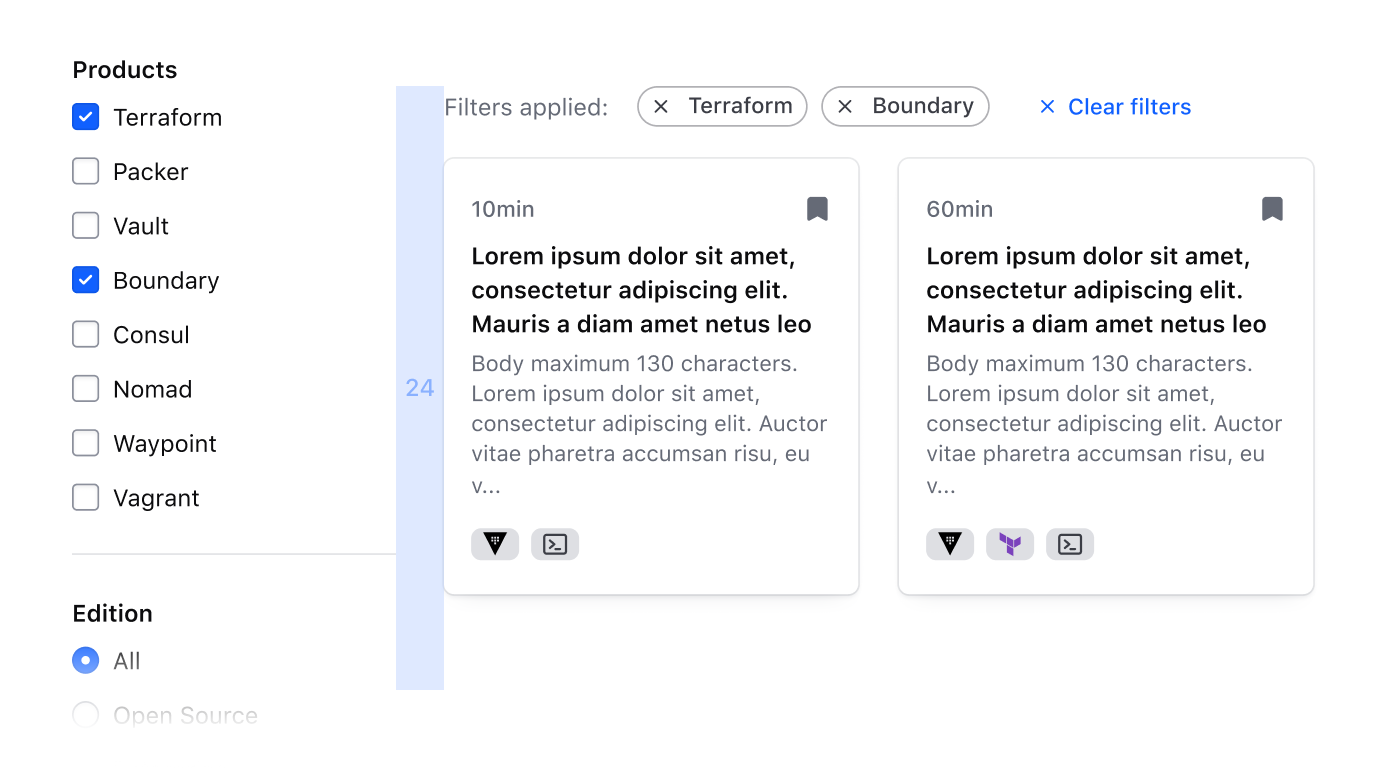The height and width of the screenshot is (768, 1386).
Task: Select the Nomad product filter
Action: click(86, 389)
